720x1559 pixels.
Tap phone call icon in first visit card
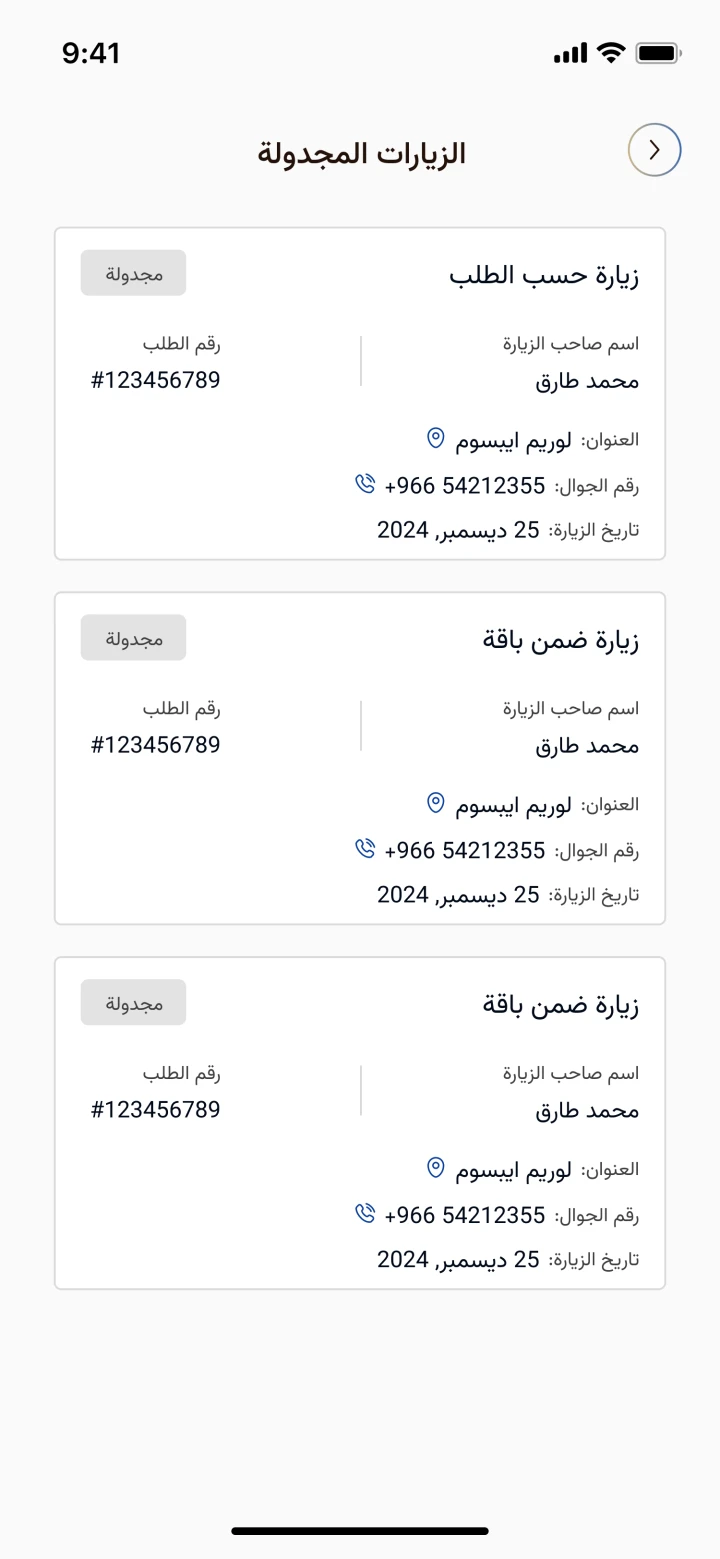coord(364,484)
